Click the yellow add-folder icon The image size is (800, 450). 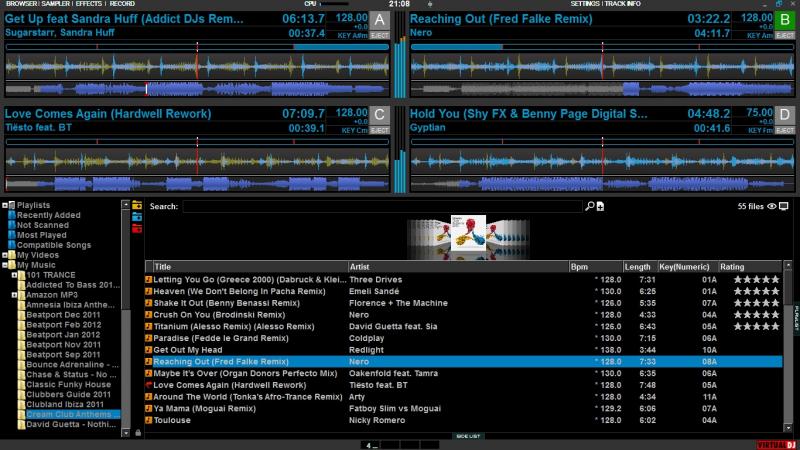coord(137,205)
